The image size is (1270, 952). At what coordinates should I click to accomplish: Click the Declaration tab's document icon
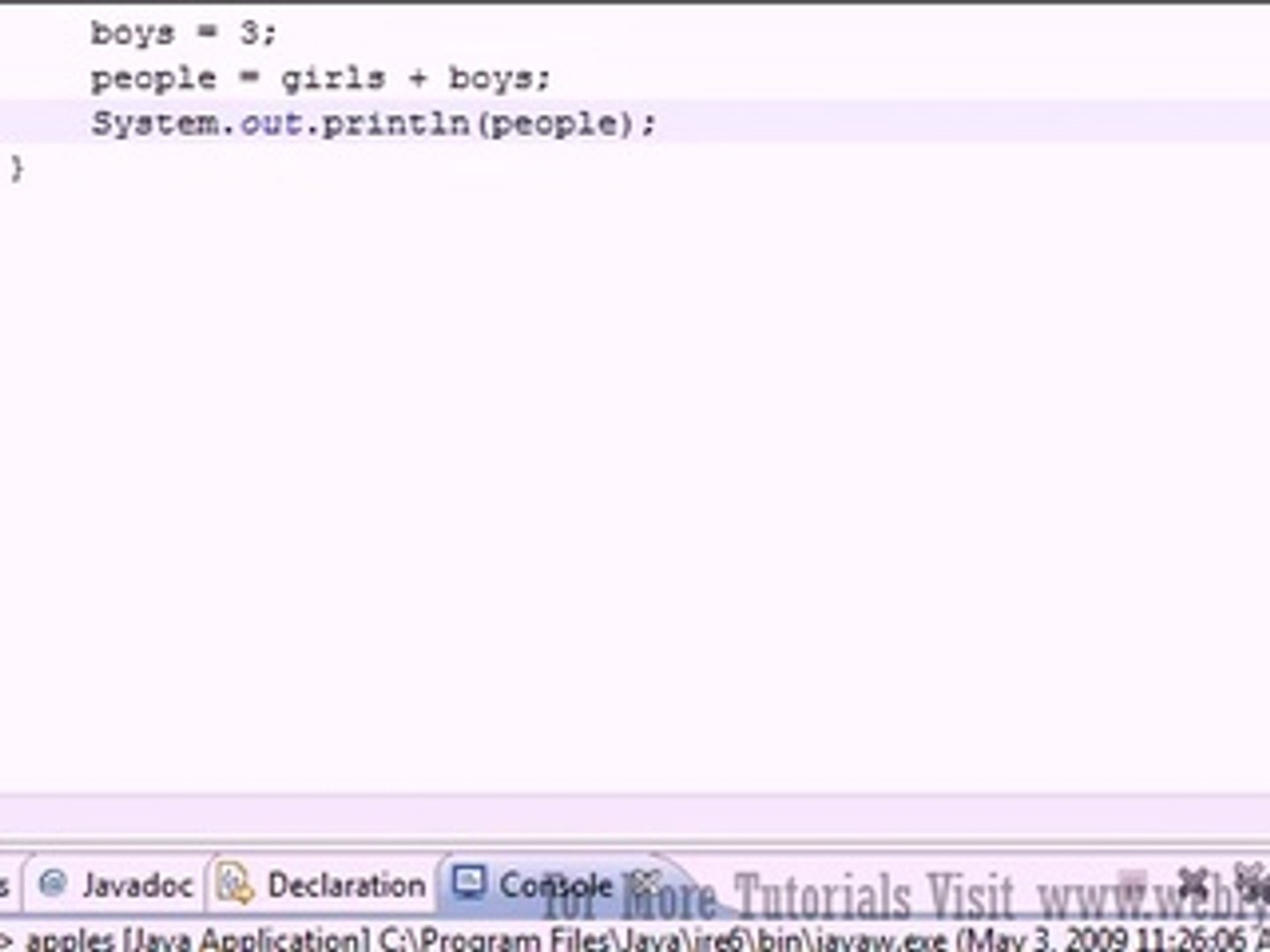point(235,883)
